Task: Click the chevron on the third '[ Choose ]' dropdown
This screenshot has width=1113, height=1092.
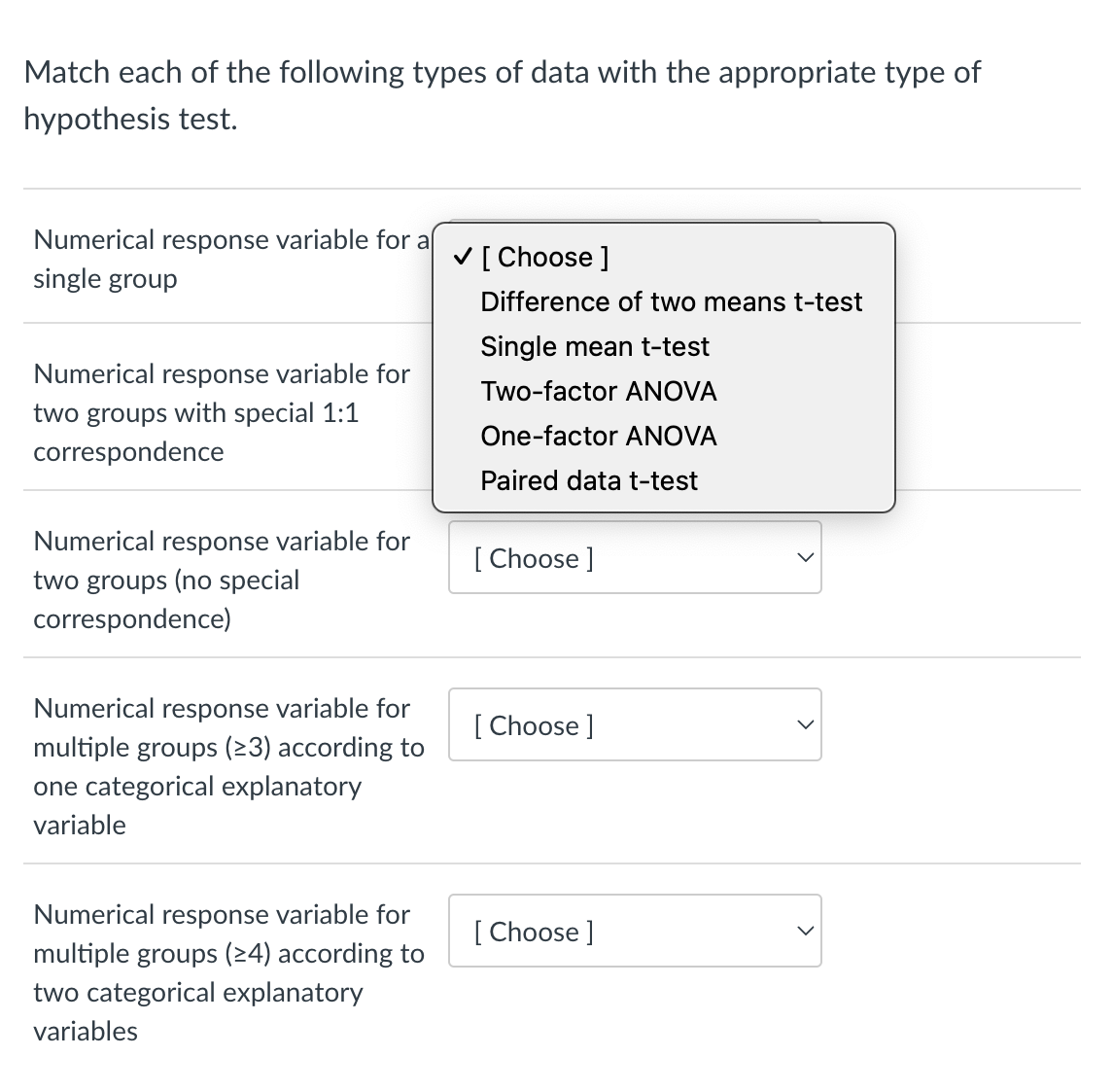Action: [x=804, y=557]
